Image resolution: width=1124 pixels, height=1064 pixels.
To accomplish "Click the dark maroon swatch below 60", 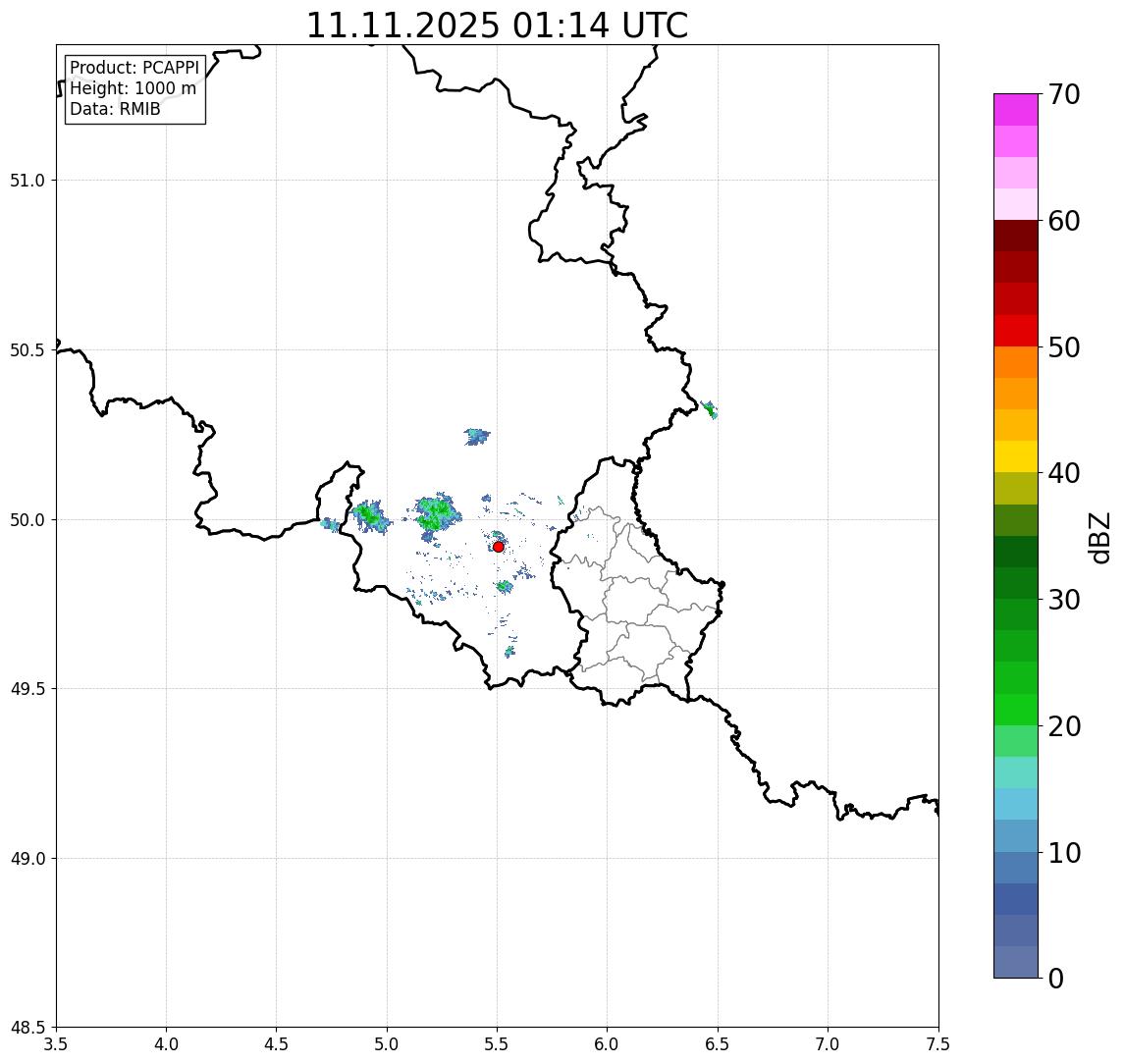I will pos(1016,236).
